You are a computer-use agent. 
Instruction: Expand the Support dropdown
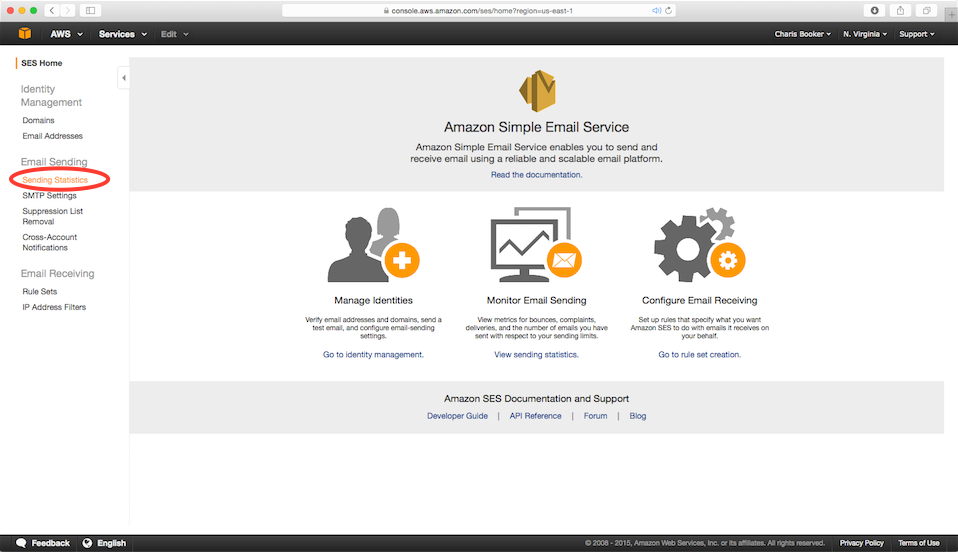917,34
